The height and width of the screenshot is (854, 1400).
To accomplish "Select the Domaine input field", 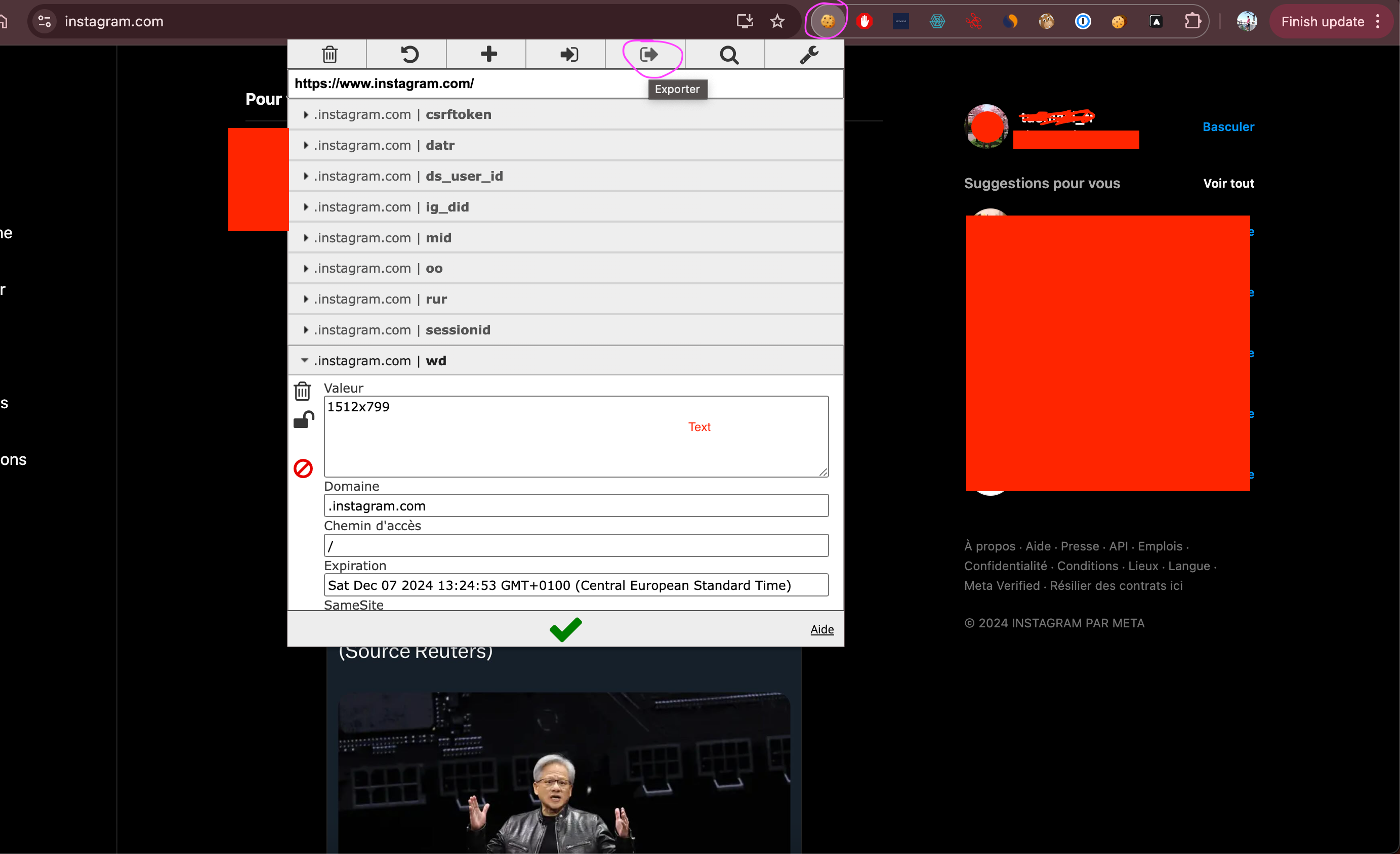I will tap(577, 506).
